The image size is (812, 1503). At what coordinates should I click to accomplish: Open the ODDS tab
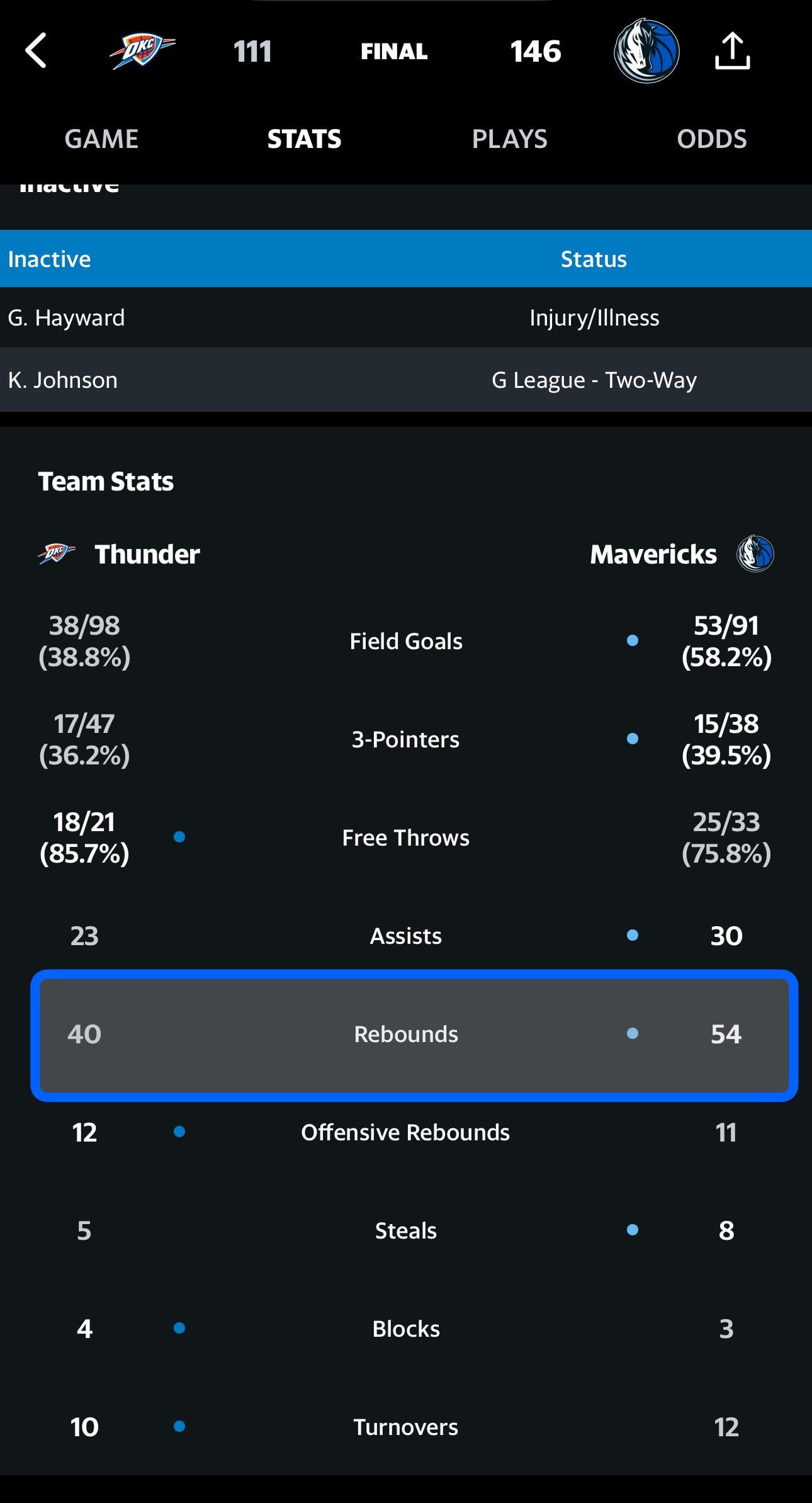(x=711, y=139)
